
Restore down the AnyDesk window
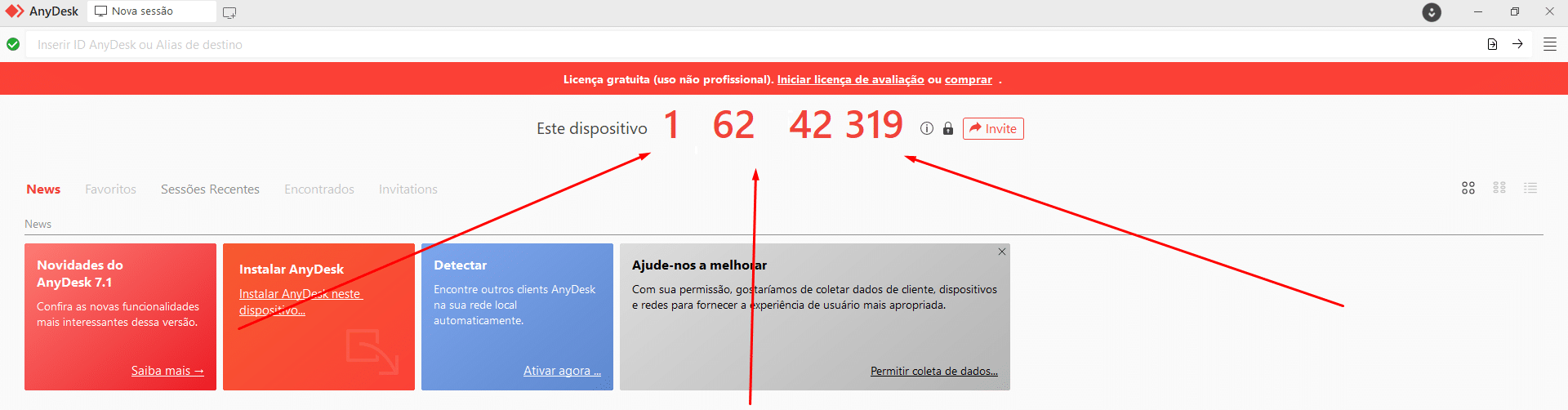pyautogui.click(x=1515, y=11)
